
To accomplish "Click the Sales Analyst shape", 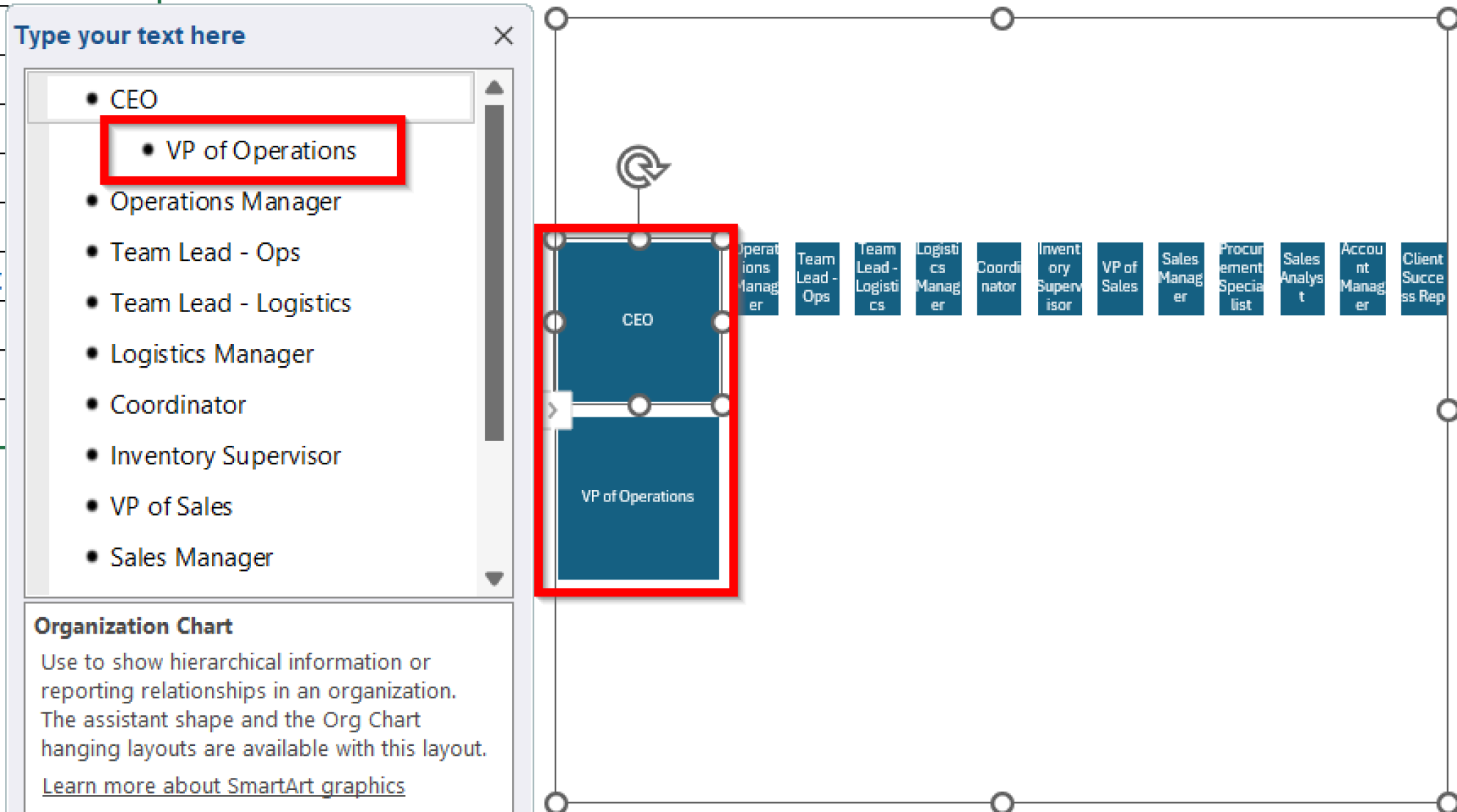I will [1301, 279].
